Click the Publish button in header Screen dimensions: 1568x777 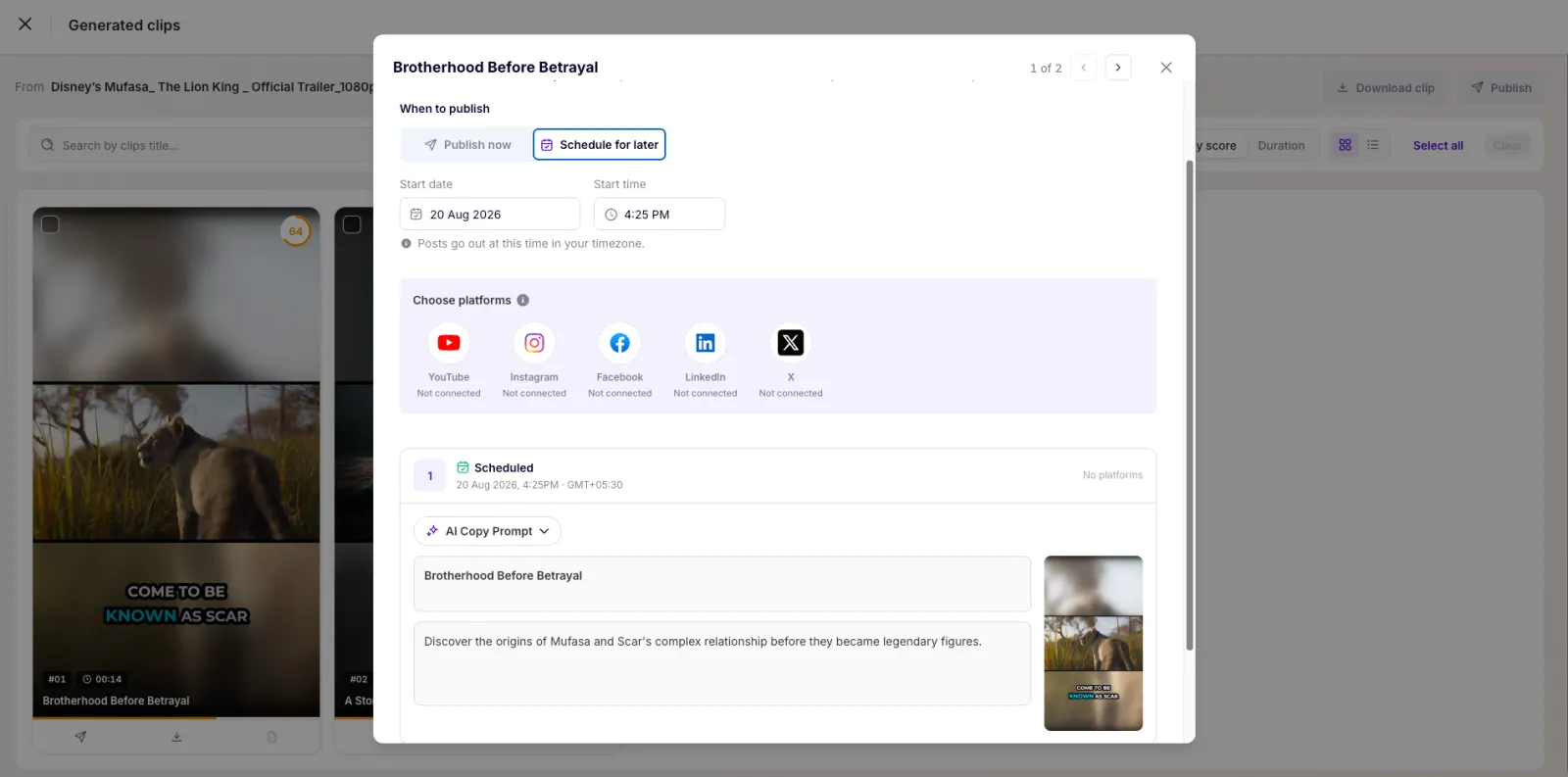(1501, 88)
